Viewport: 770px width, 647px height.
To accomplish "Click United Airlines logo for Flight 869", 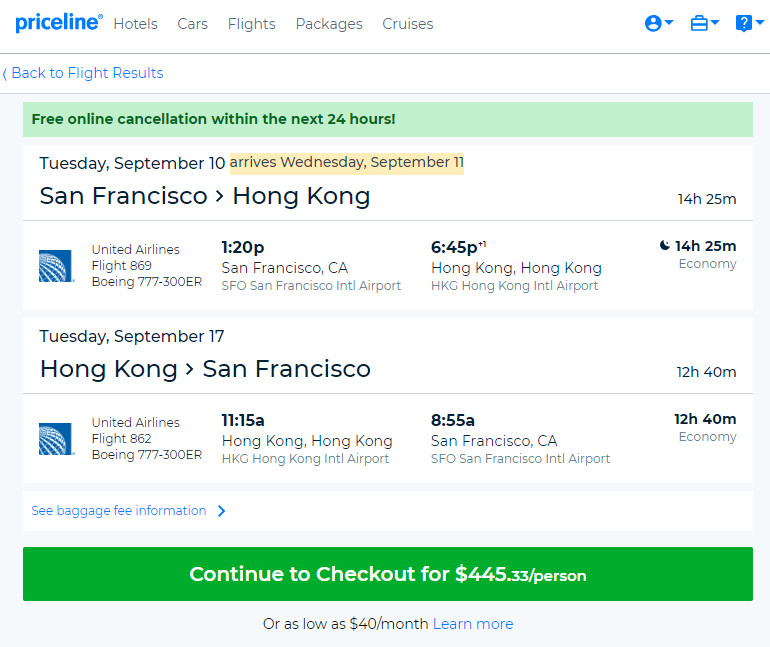I will coord(56,266).
